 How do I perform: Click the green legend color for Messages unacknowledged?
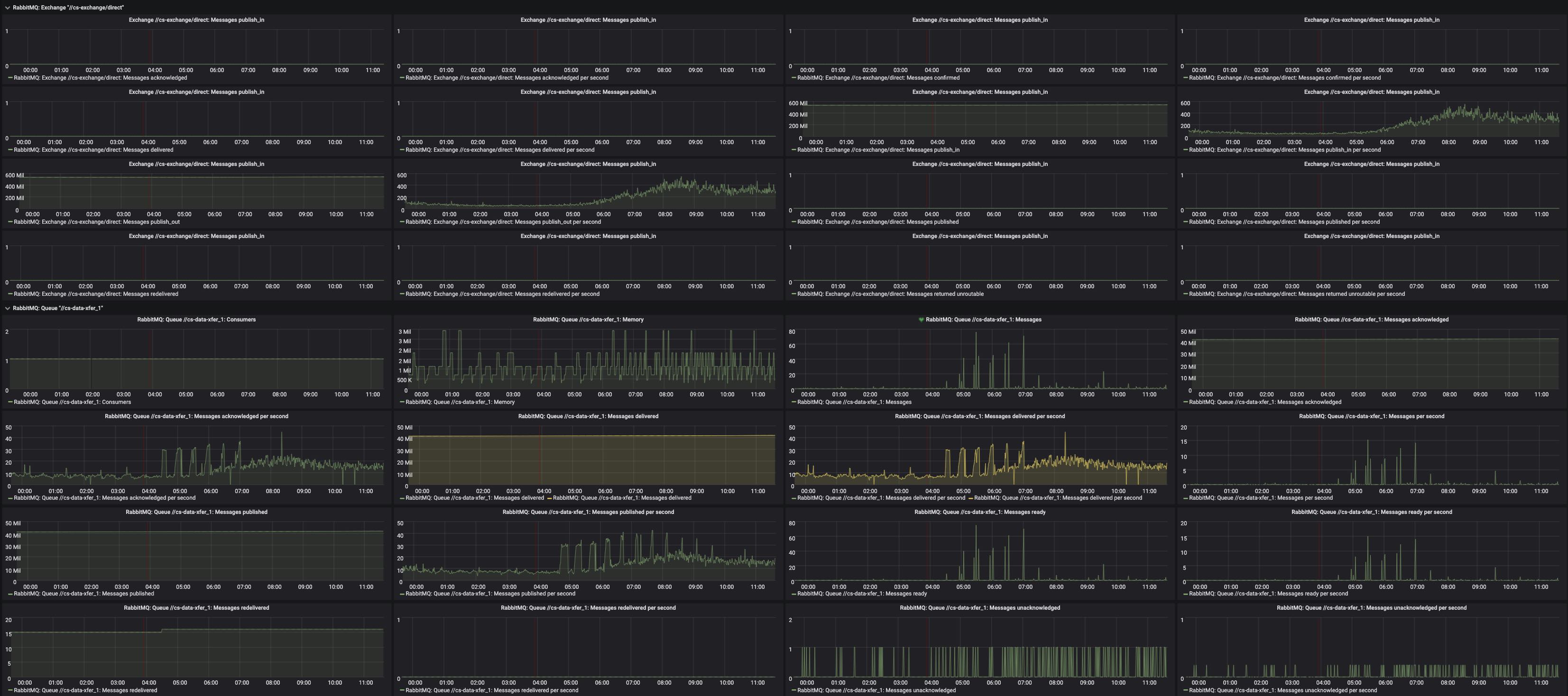794,690
